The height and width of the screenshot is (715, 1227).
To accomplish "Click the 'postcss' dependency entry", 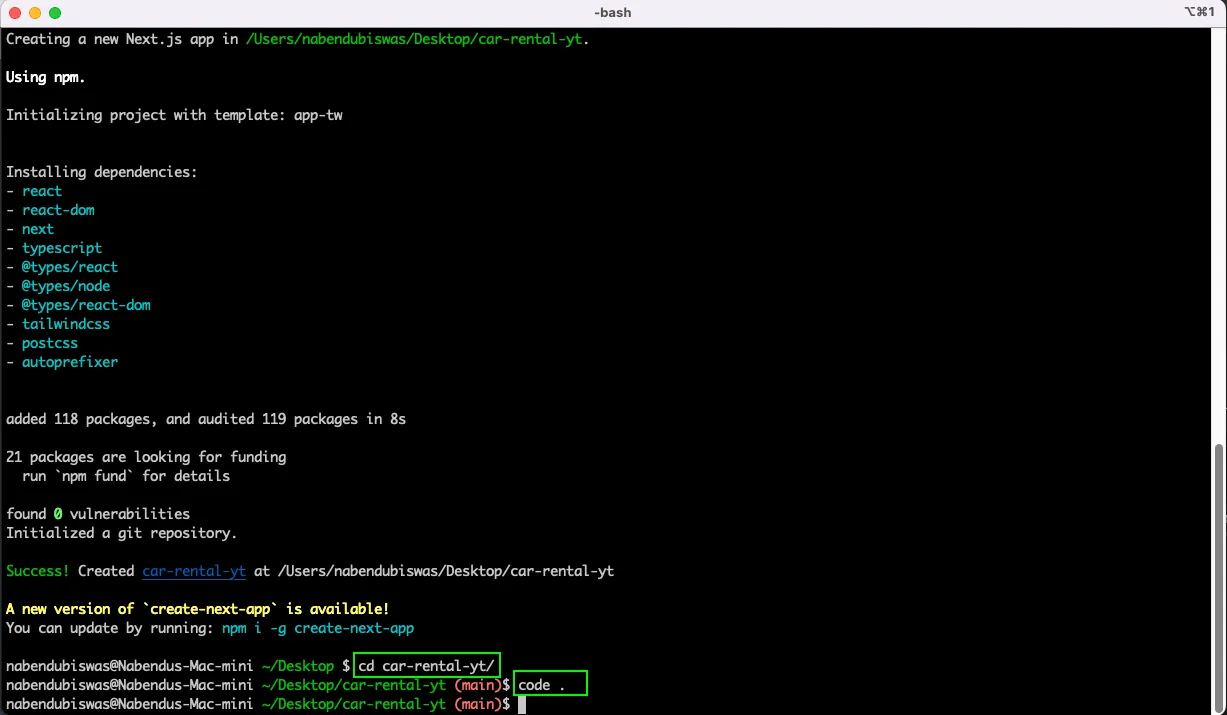I will [x=50, y=343].
